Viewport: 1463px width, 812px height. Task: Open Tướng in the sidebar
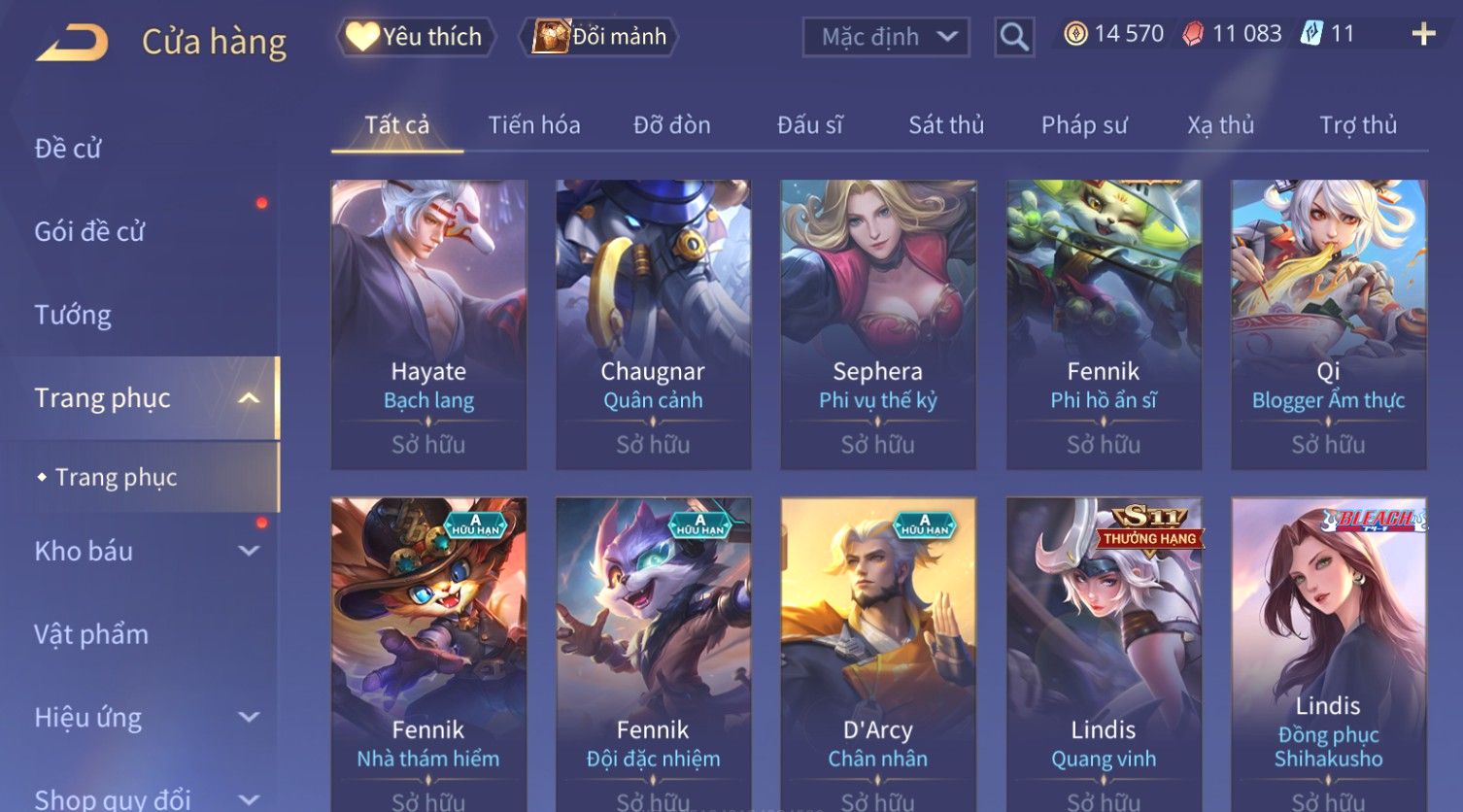pos(73,315)
